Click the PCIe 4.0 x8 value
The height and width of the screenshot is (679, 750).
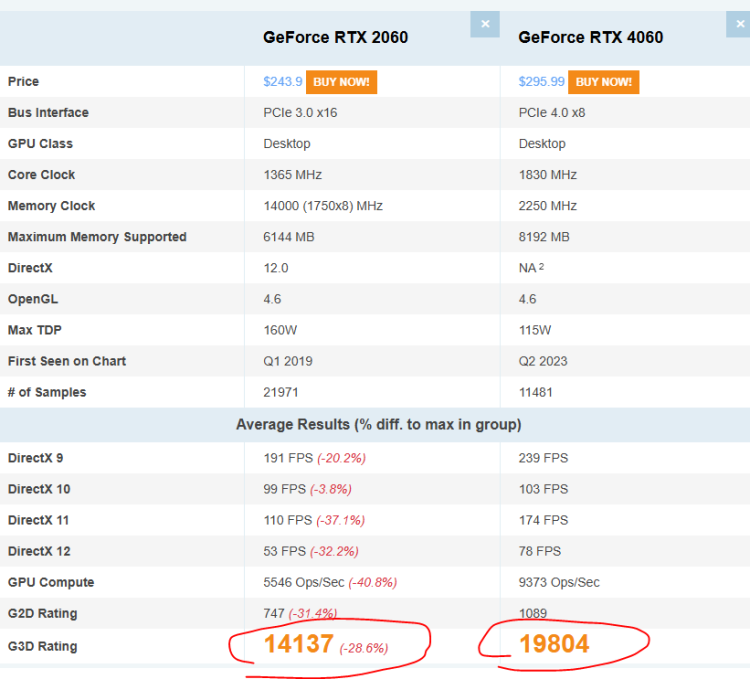click(552, 112)
